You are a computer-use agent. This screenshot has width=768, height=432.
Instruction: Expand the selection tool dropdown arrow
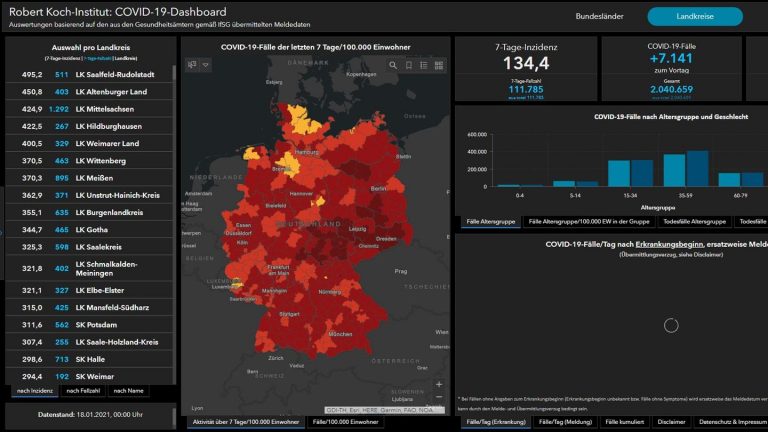point(206,65)
